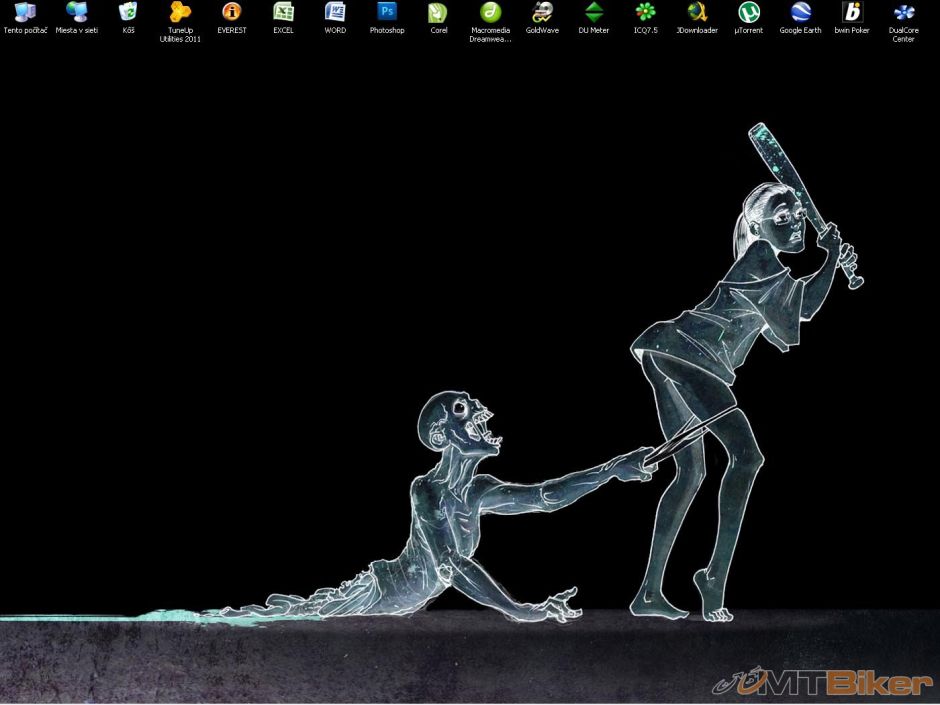Select the Miesta v sieti network icon
940x705 pixels.
[x=77, y=13]
